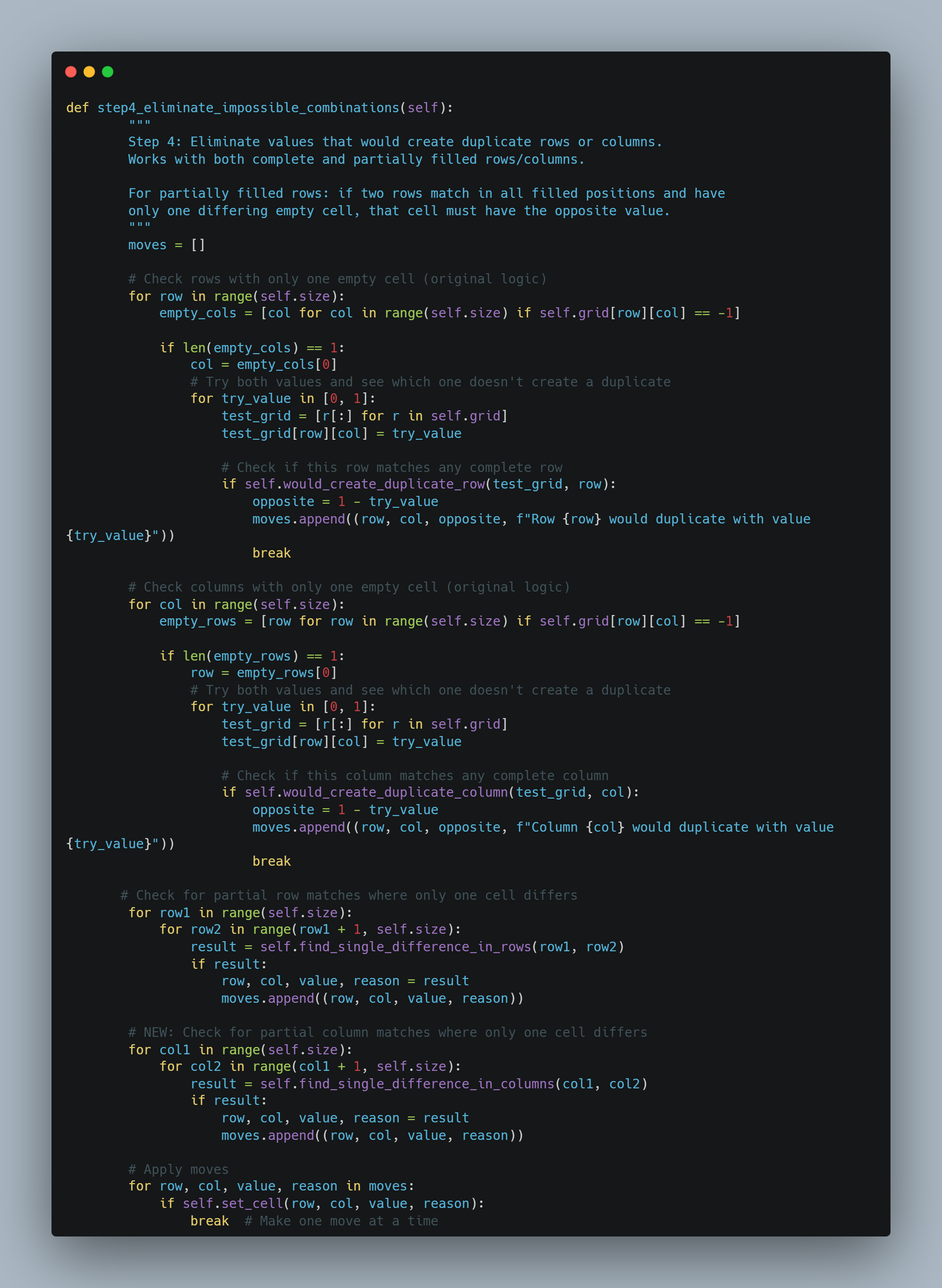This screenshot has width=942, height=1288.
Task: Click the 'empty_cols' variable in the list comprehension
Action: point(197,313)
